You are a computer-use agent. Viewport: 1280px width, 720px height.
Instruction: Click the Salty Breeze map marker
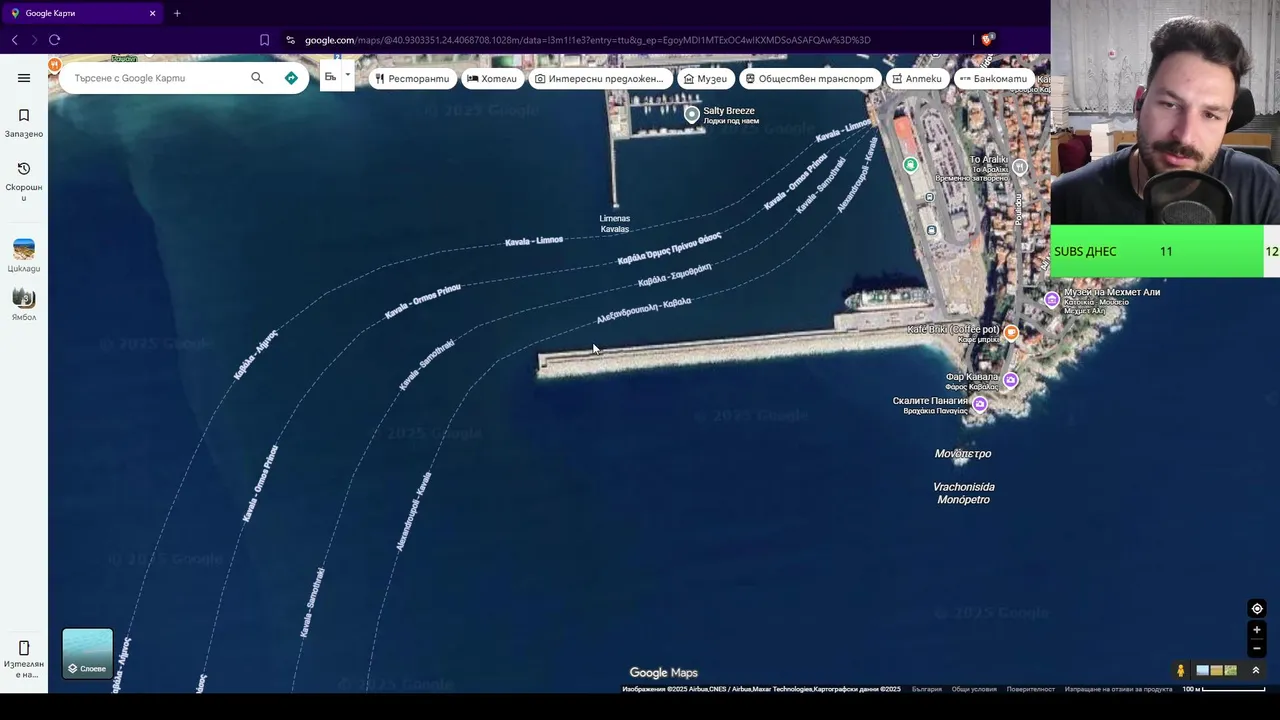(x=691, y=114)
